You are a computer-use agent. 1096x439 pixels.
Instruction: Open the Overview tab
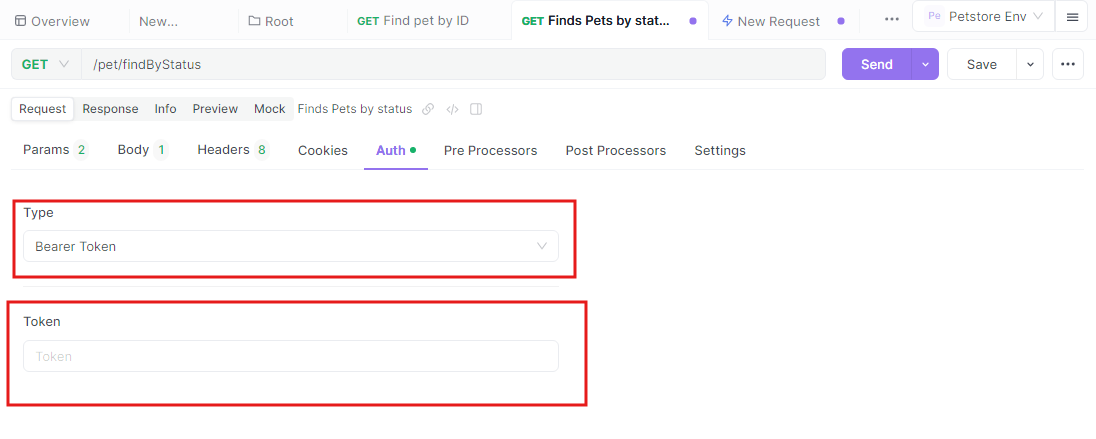coord(52,21)
